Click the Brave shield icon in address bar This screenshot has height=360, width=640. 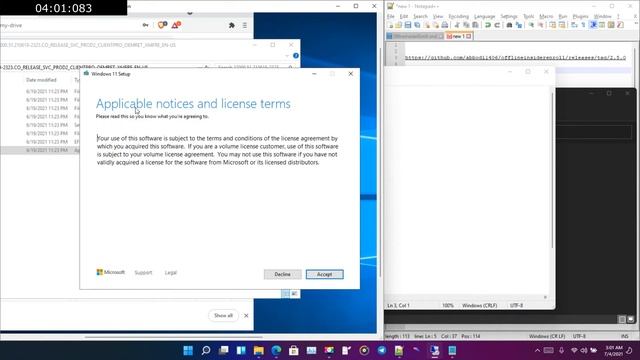(162, 25)
